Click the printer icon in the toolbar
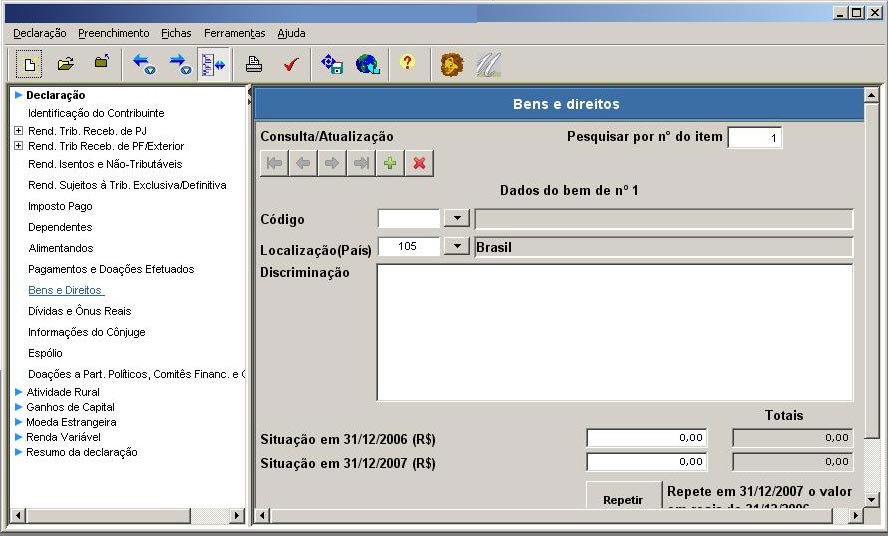The width and height of the screenshot is (888, 536). click(254, 65)
